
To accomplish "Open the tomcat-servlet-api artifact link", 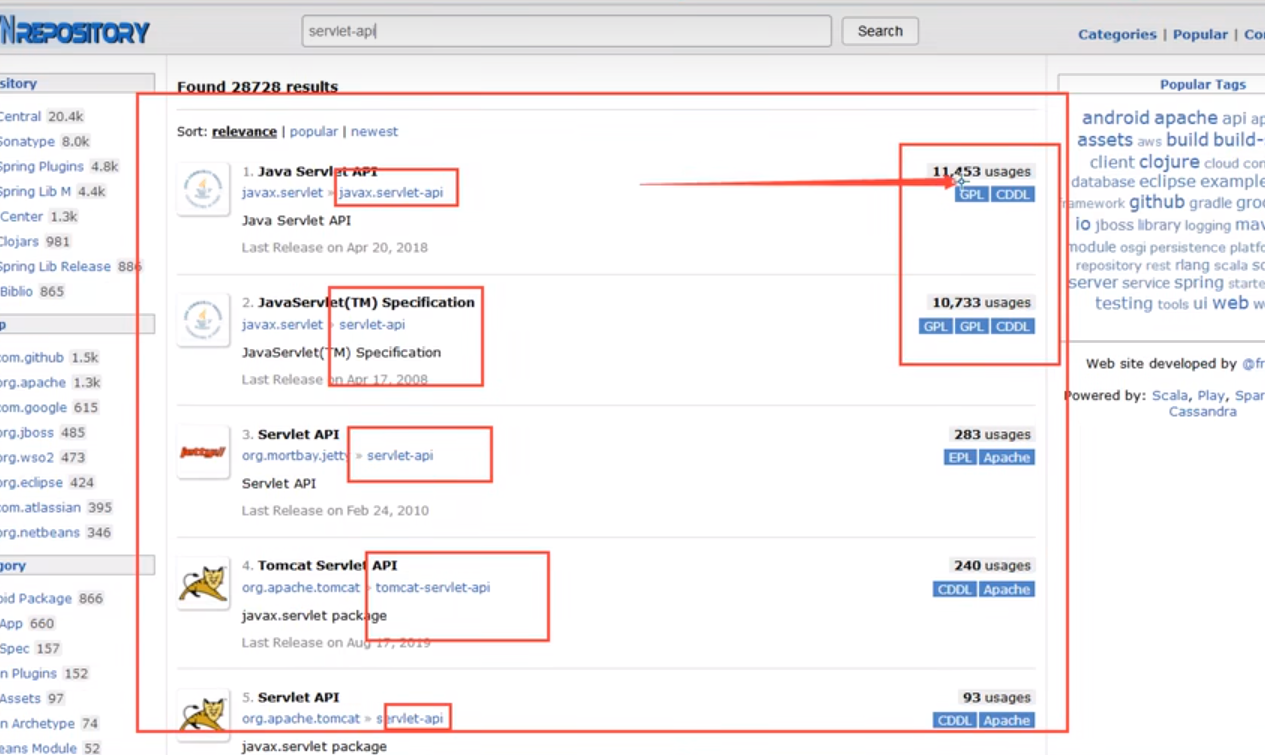I will click(x=433, y=587).
